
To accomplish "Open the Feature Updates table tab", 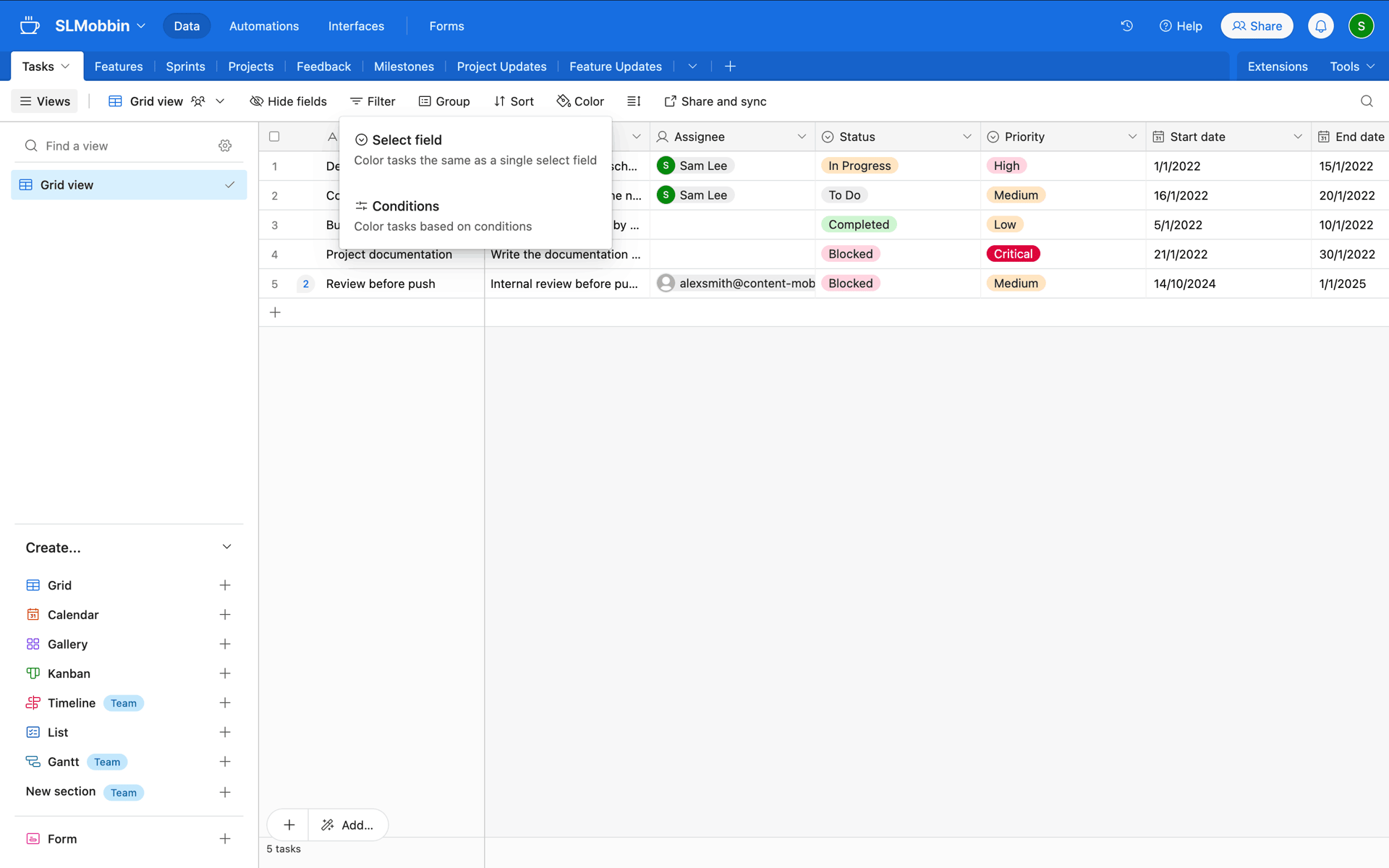I will [616, 67].
